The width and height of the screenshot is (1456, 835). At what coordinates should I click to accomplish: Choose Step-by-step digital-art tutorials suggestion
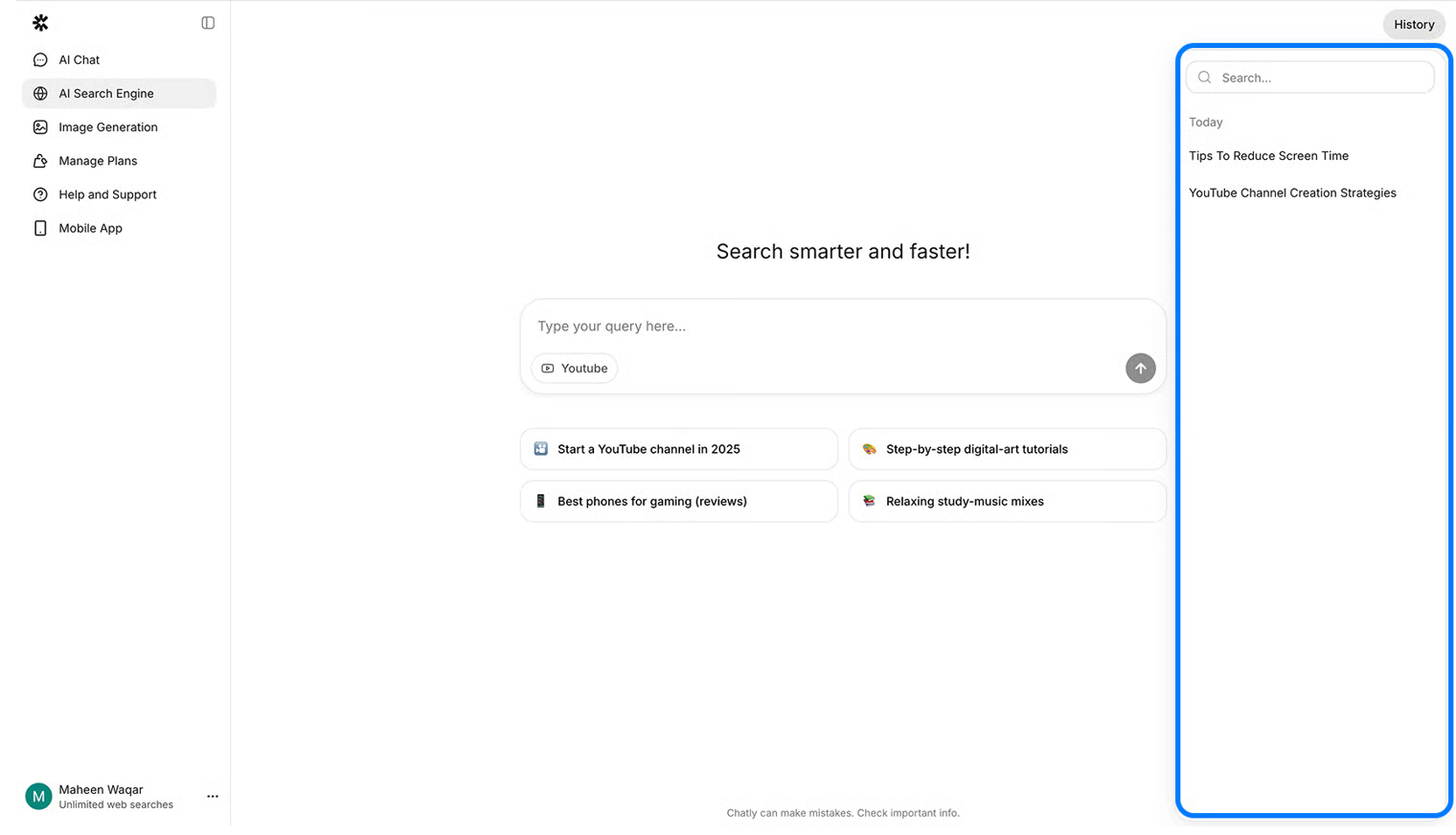[x=1008, y=449]
